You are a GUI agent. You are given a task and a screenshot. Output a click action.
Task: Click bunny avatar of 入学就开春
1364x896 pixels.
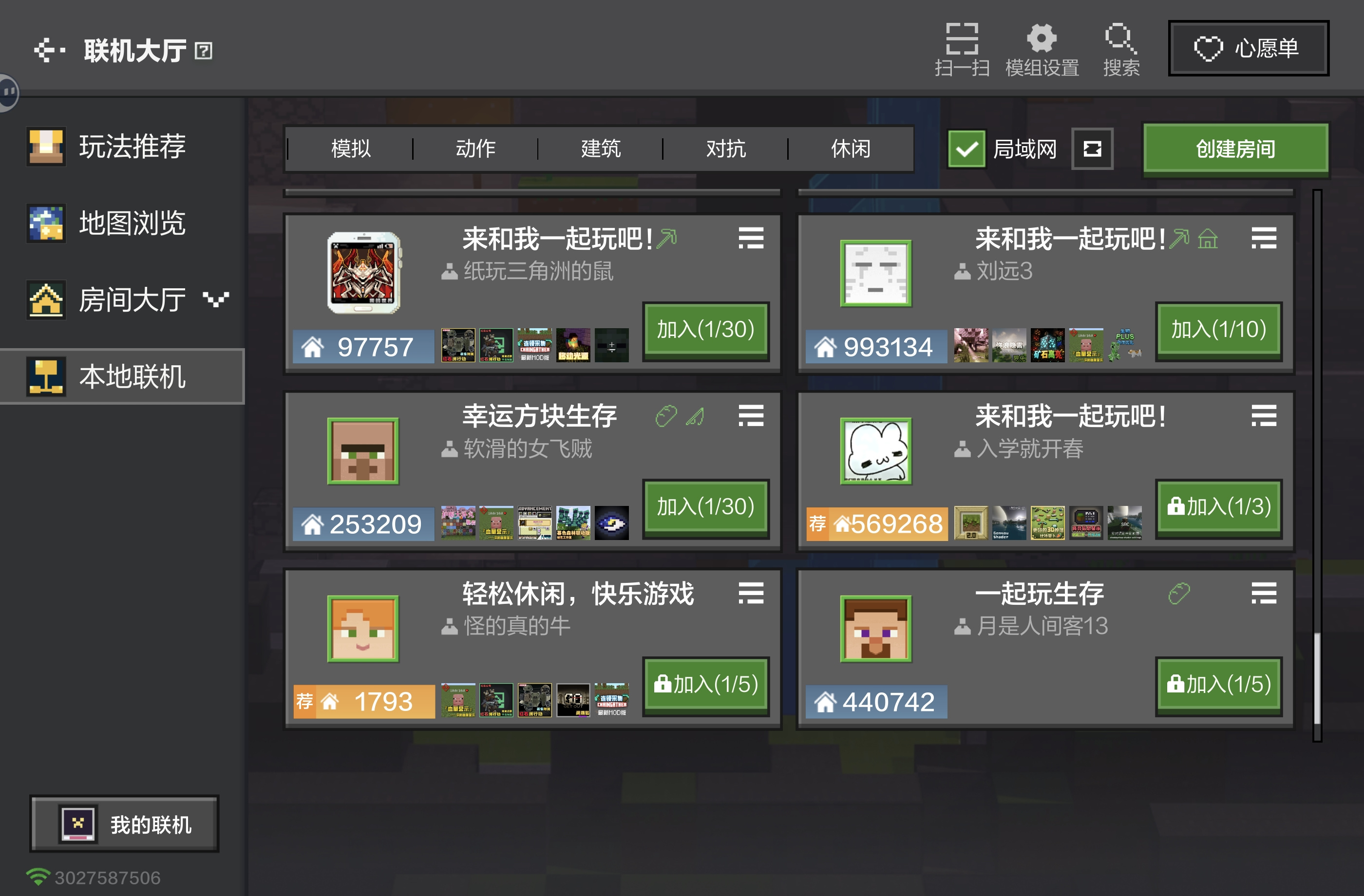[876, 451]
